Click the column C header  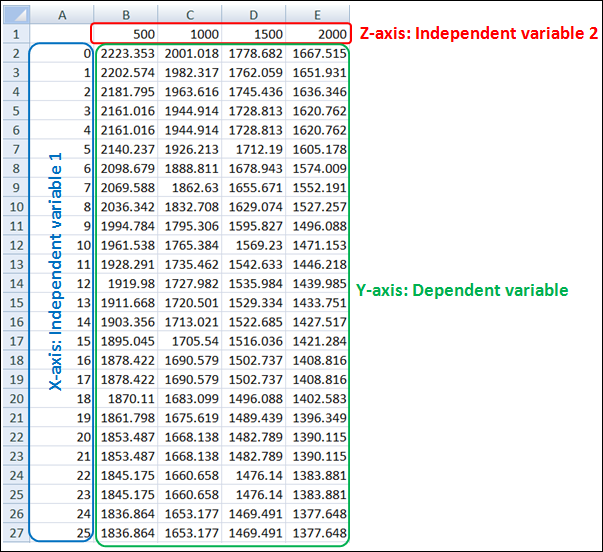(x=192, y=13)
